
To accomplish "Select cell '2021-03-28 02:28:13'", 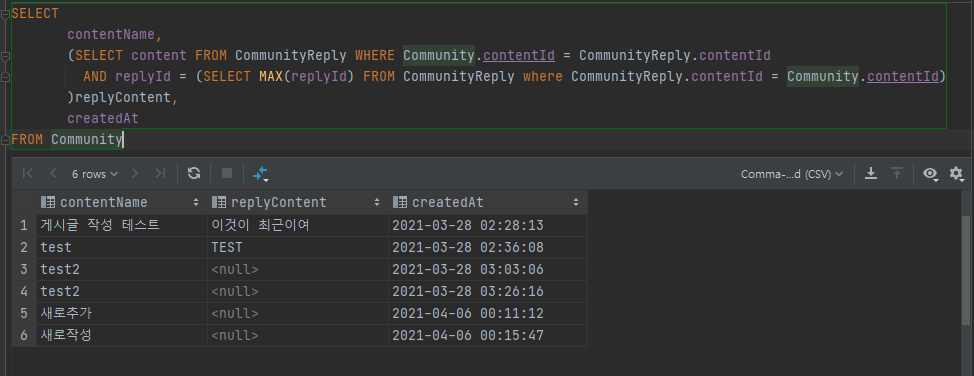I will 488,225.
